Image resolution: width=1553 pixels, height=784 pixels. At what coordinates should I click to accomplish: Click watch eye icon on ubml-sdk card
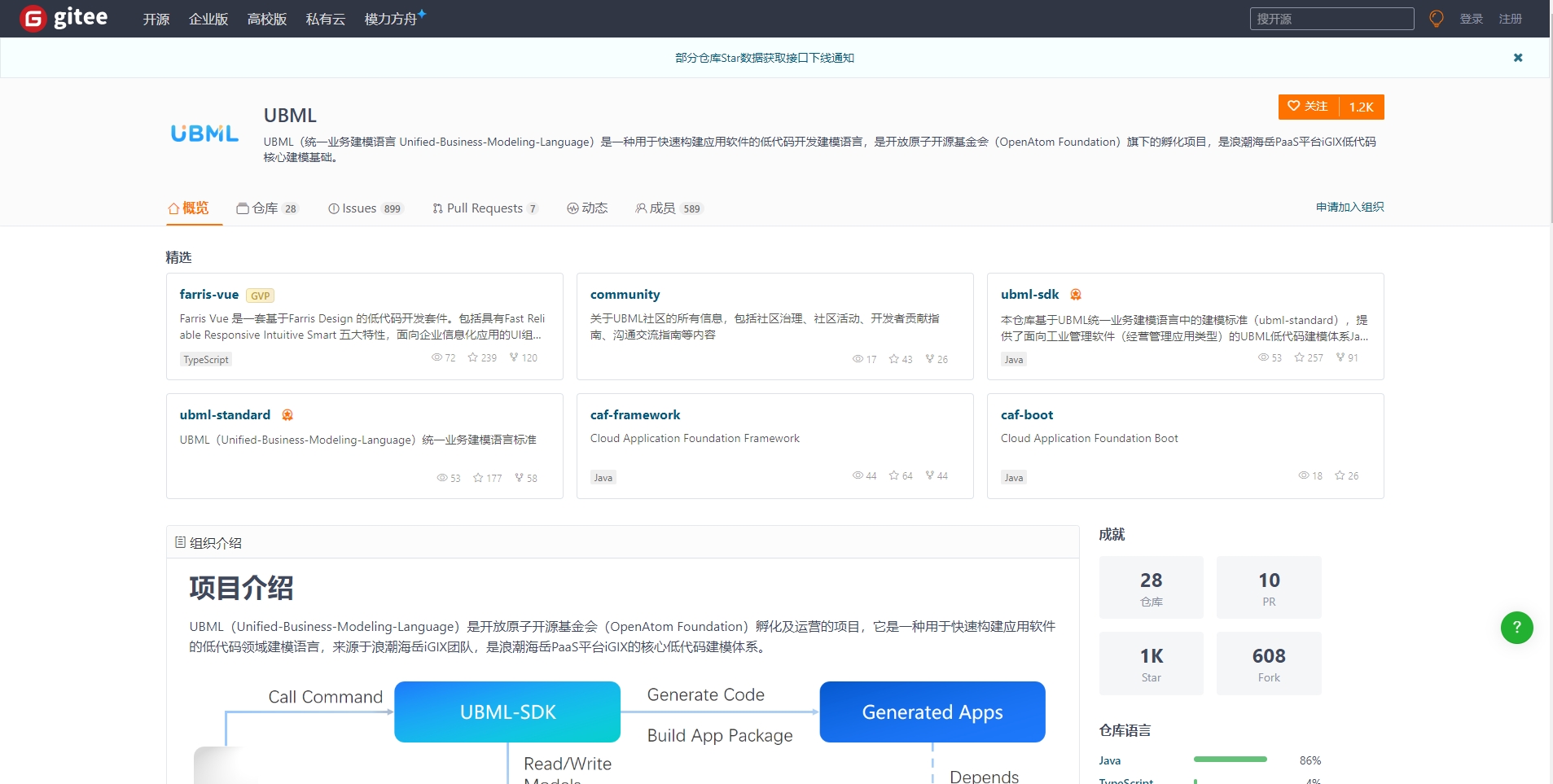1263,357
